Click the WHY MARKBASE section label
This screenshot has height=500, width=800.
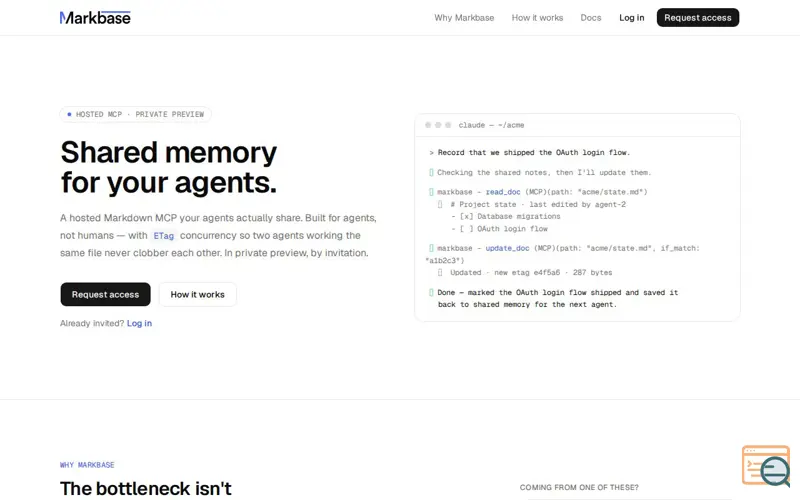pos(87,465)
